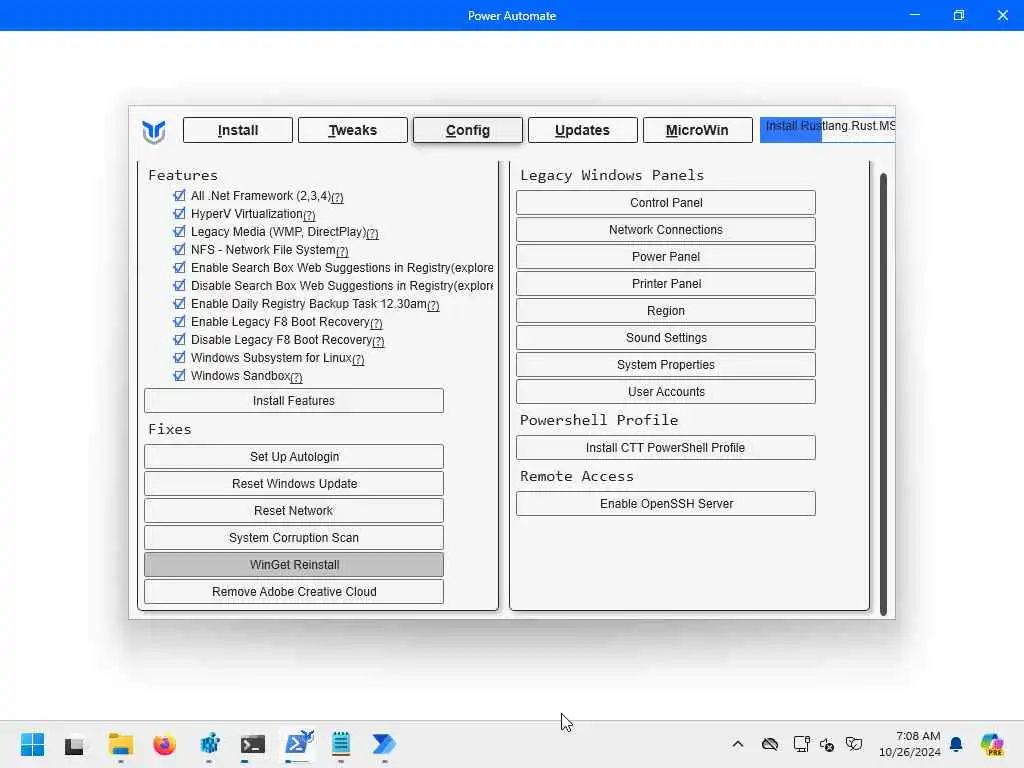The width and height of the screenshot is (1024, 768).
Task: Toggle Windows Subsystem for Linux checkbox
Action: click(x=179, y=357)
